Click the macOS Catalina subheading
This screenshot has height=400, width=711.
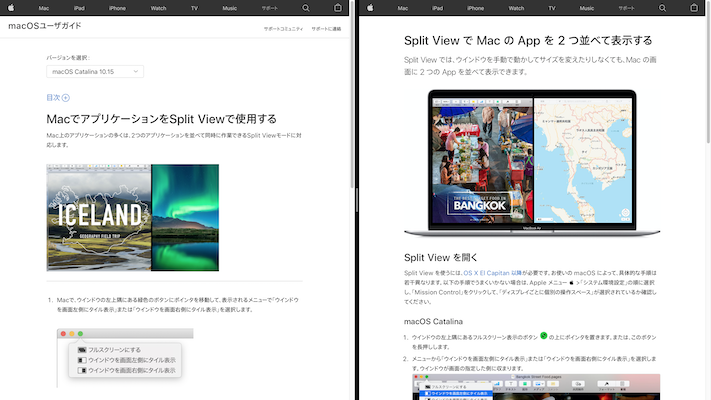click(x=433, y=322)
